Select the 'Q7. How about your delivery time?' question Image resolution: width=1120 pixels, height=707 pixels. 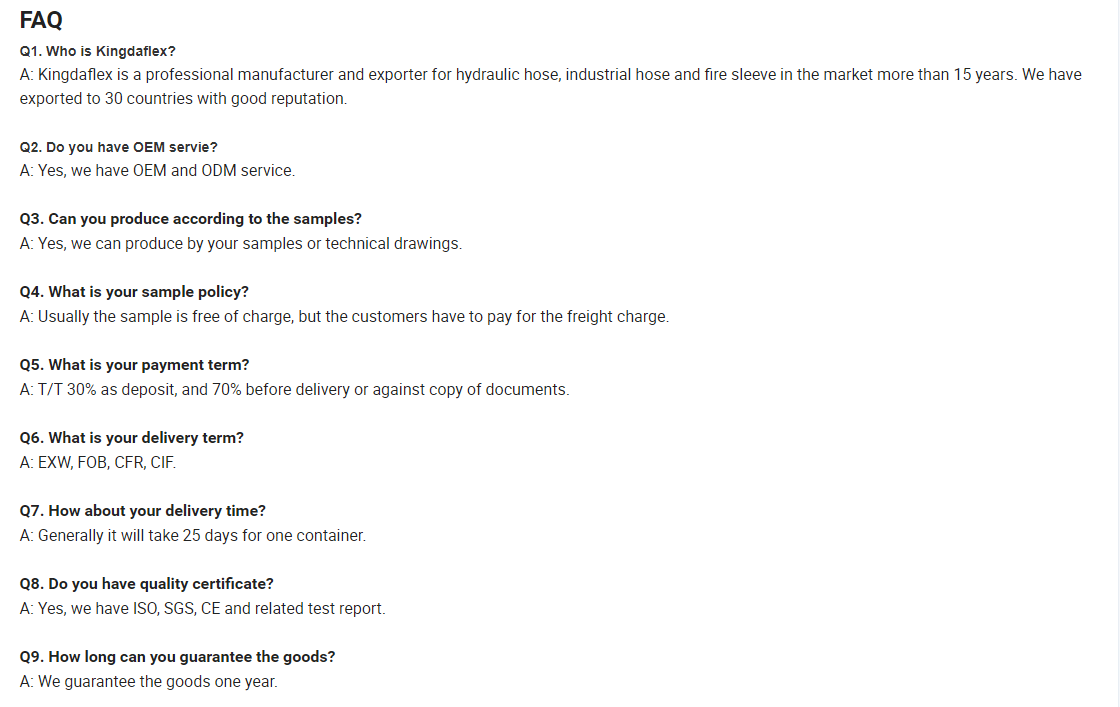tap(143, 511)
